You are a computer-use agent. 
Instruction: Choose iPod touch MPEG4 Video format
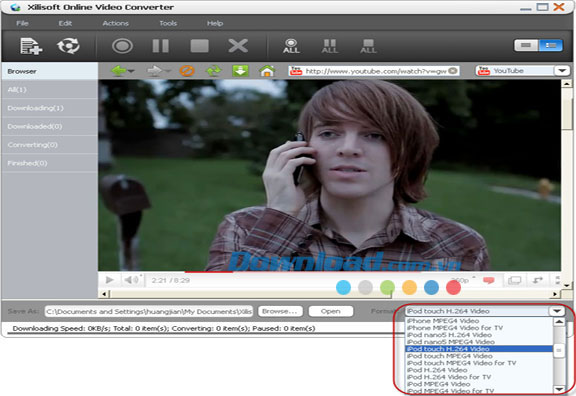(x=450, y=356)
